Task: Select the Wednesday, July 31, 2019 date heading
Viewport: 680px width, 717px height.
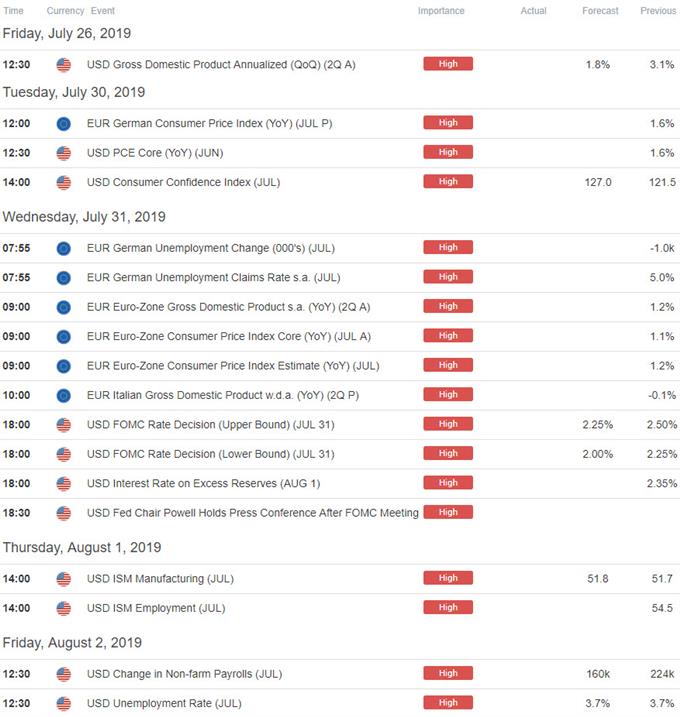Action: [x=84, y=216]
